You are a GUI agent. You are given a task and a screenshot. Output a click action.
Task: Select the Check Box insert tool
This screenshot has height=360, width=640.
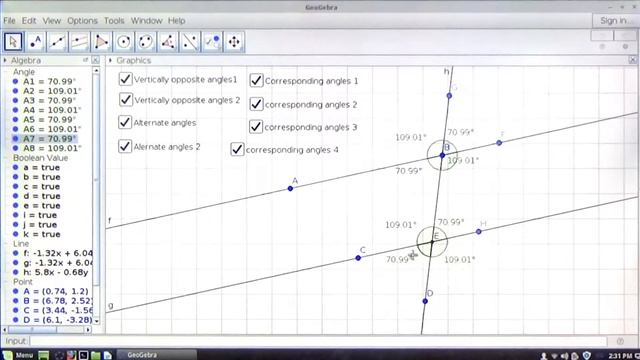coord(212,42)
